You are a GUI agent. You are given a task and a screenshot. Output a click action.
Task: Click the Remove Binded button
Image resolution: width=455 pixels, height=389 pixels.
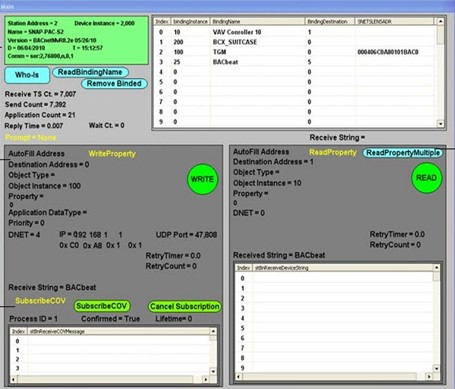tap(114, 84)
